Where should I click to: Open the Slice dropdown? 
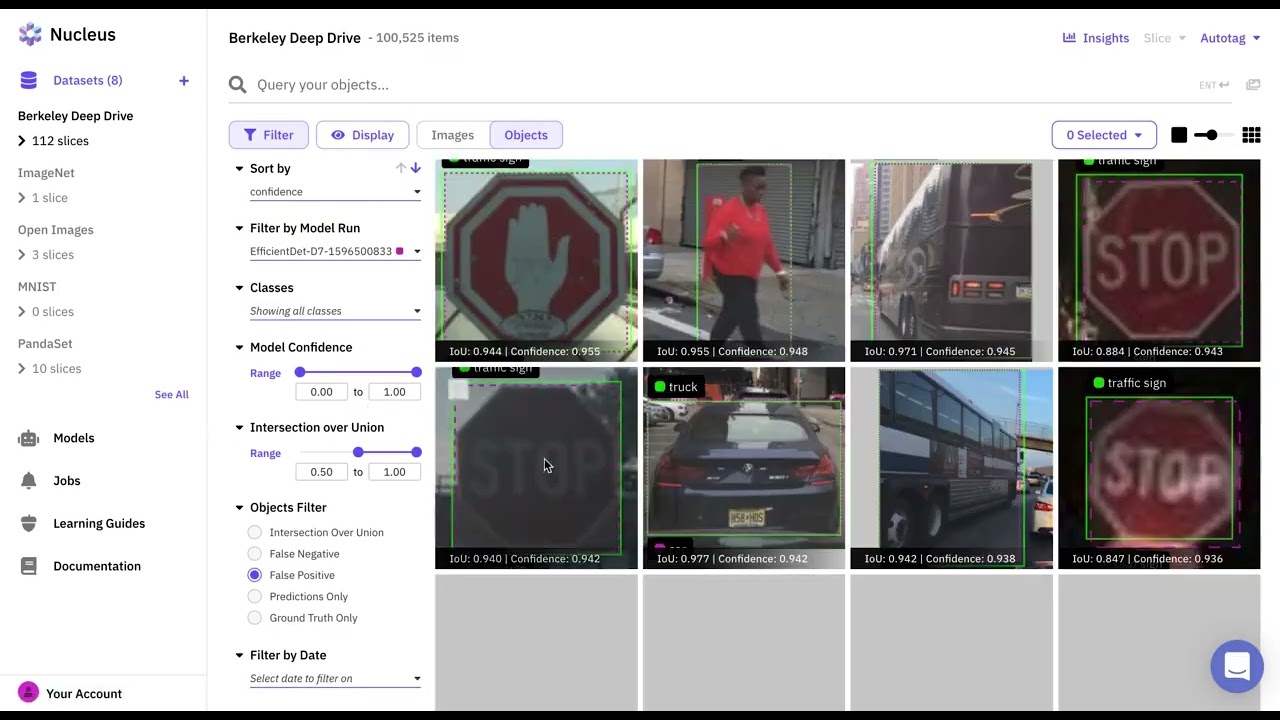click(x=1164, y=38)
